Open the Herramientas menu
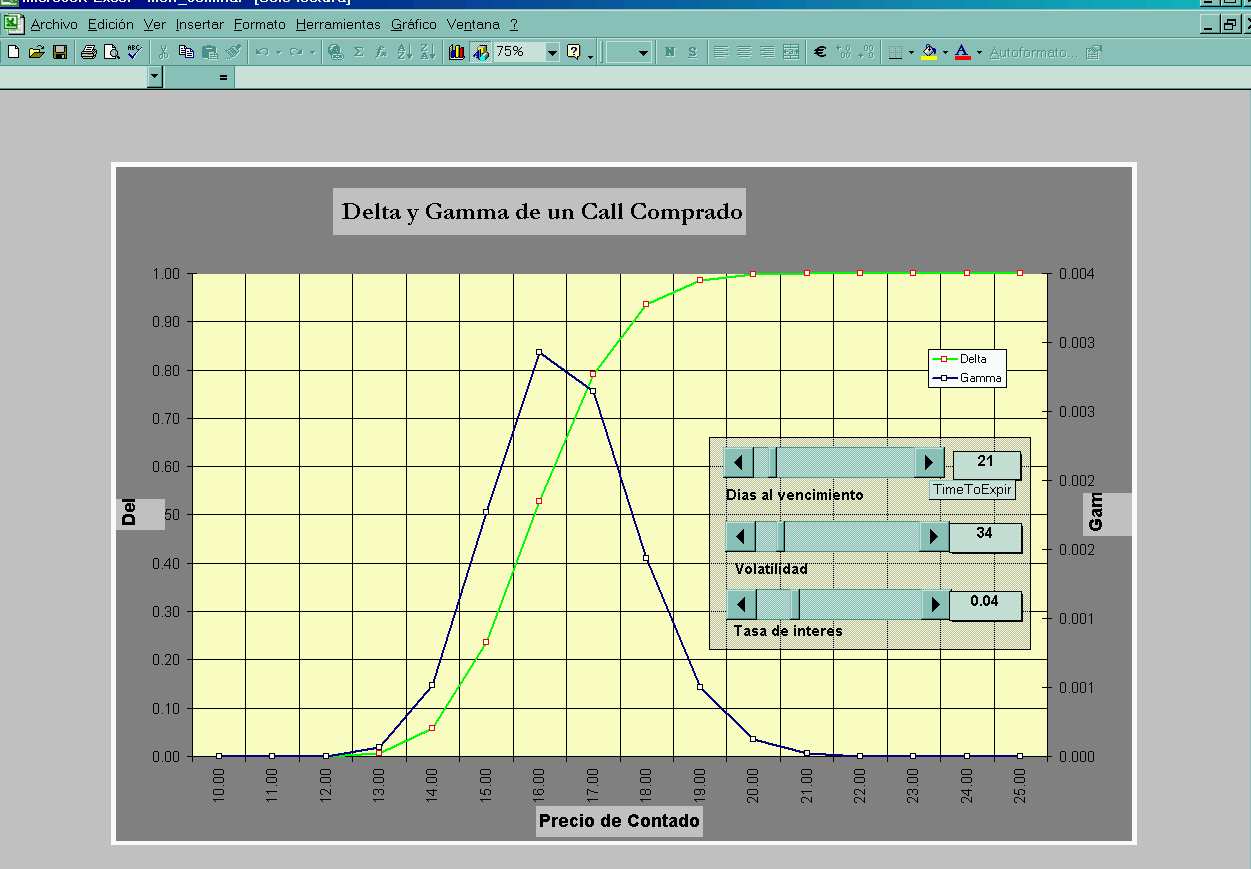 click(x=338, y=24)
